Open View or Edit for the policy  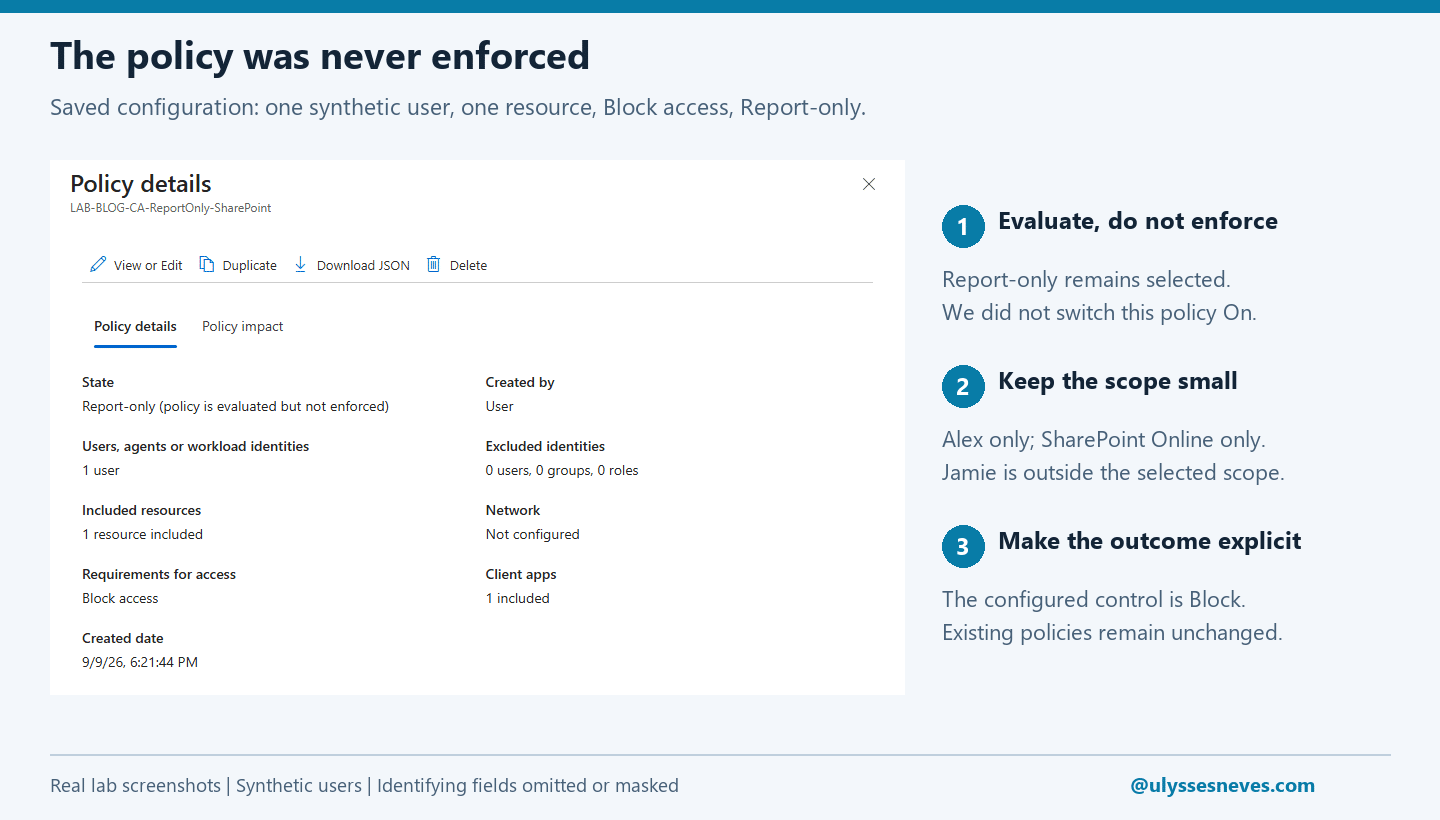click(136, 265)
